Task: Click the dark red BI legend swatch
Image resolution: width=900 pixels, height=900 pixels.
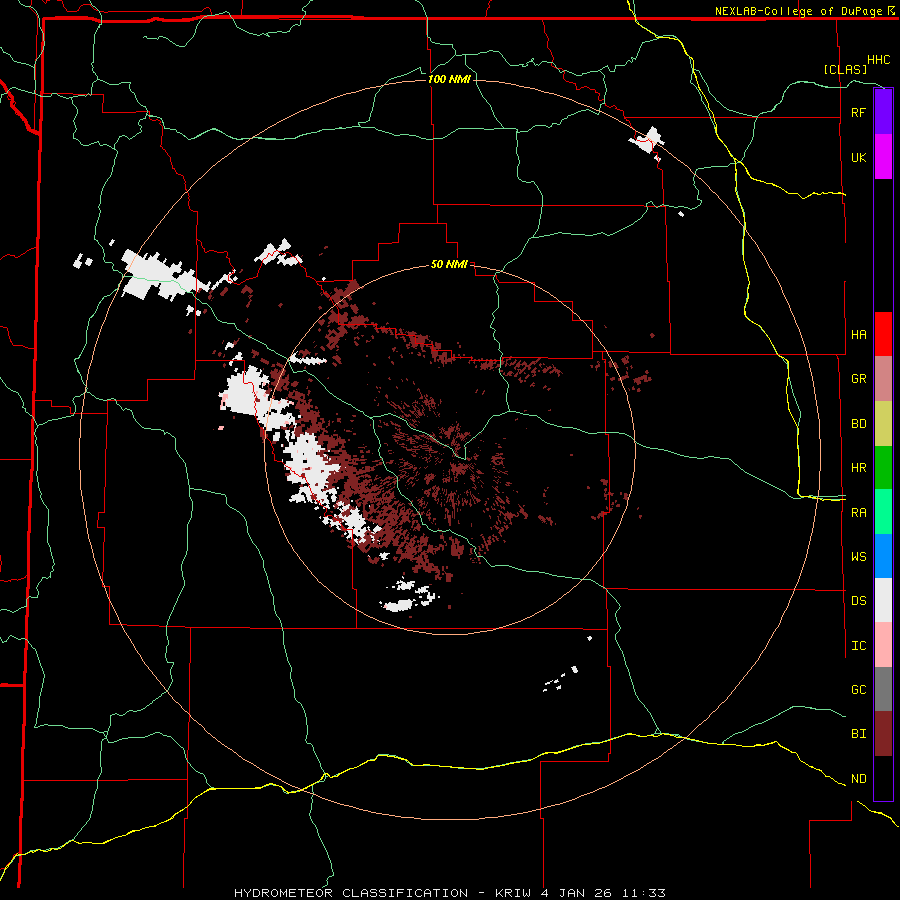Action: click(x=883, y=734)
